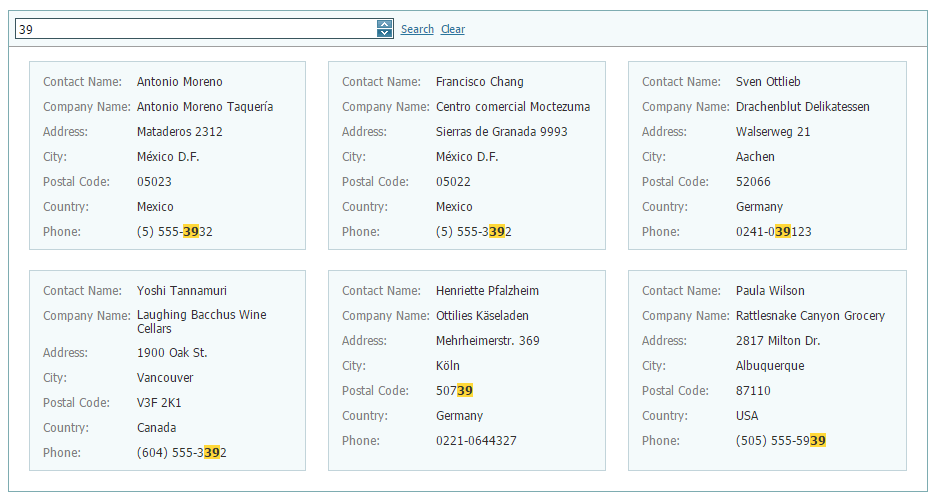Image resolution: width=936 pixels, height=502 pixels.
Task: Click postal code 05023
Action: (154, 182)
